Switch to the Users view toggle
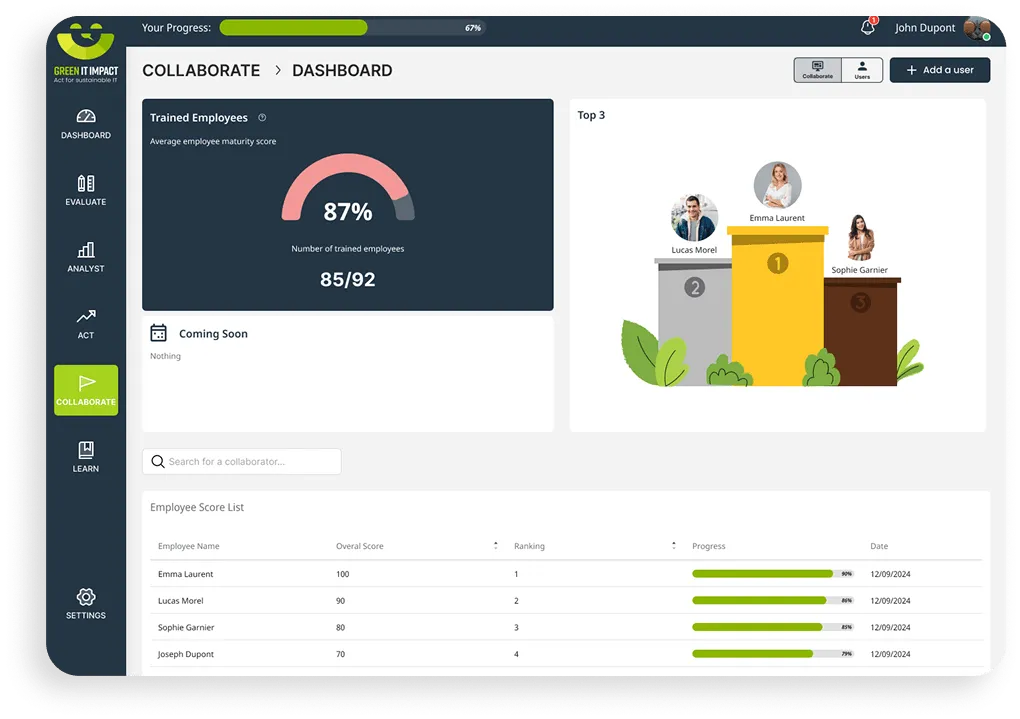The width and height of the screenshot is (1020, 719). (x=862, y=70)
